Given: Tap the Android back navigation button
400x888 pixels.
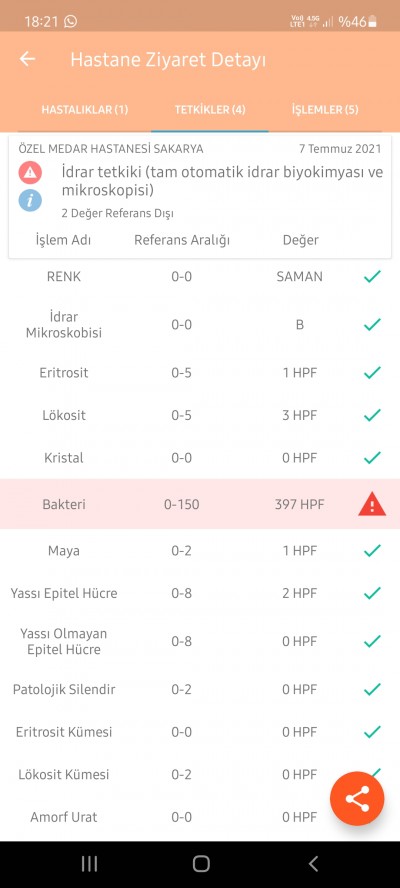Looking at the screenshot, I should point(313,864).
